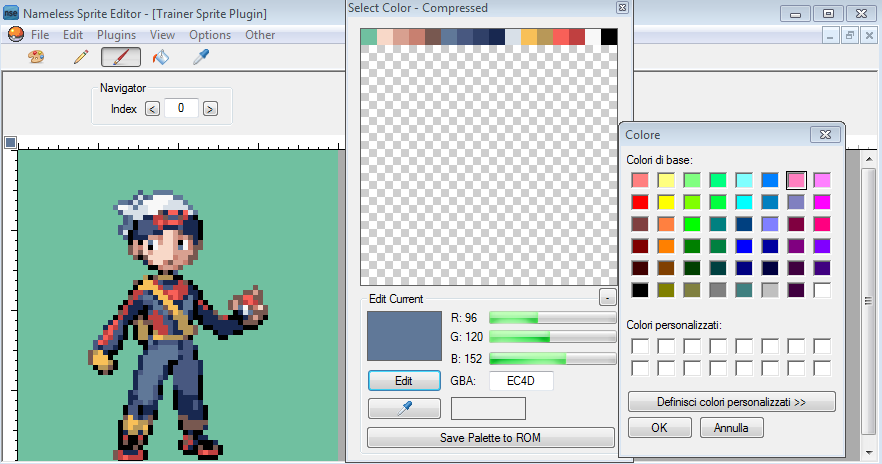Image resolution: width=882 pixels, height=464 pixels.
Task: Open the palette editor icon
Action: [x=36, y=57]
